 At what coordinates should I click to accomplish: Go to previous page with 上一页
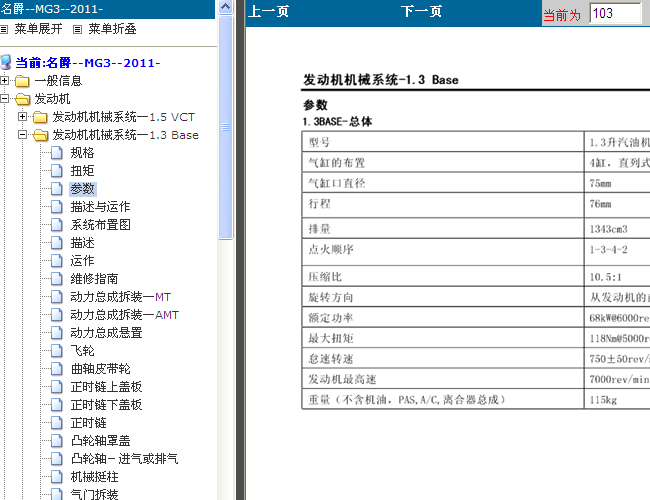point(268,11)
